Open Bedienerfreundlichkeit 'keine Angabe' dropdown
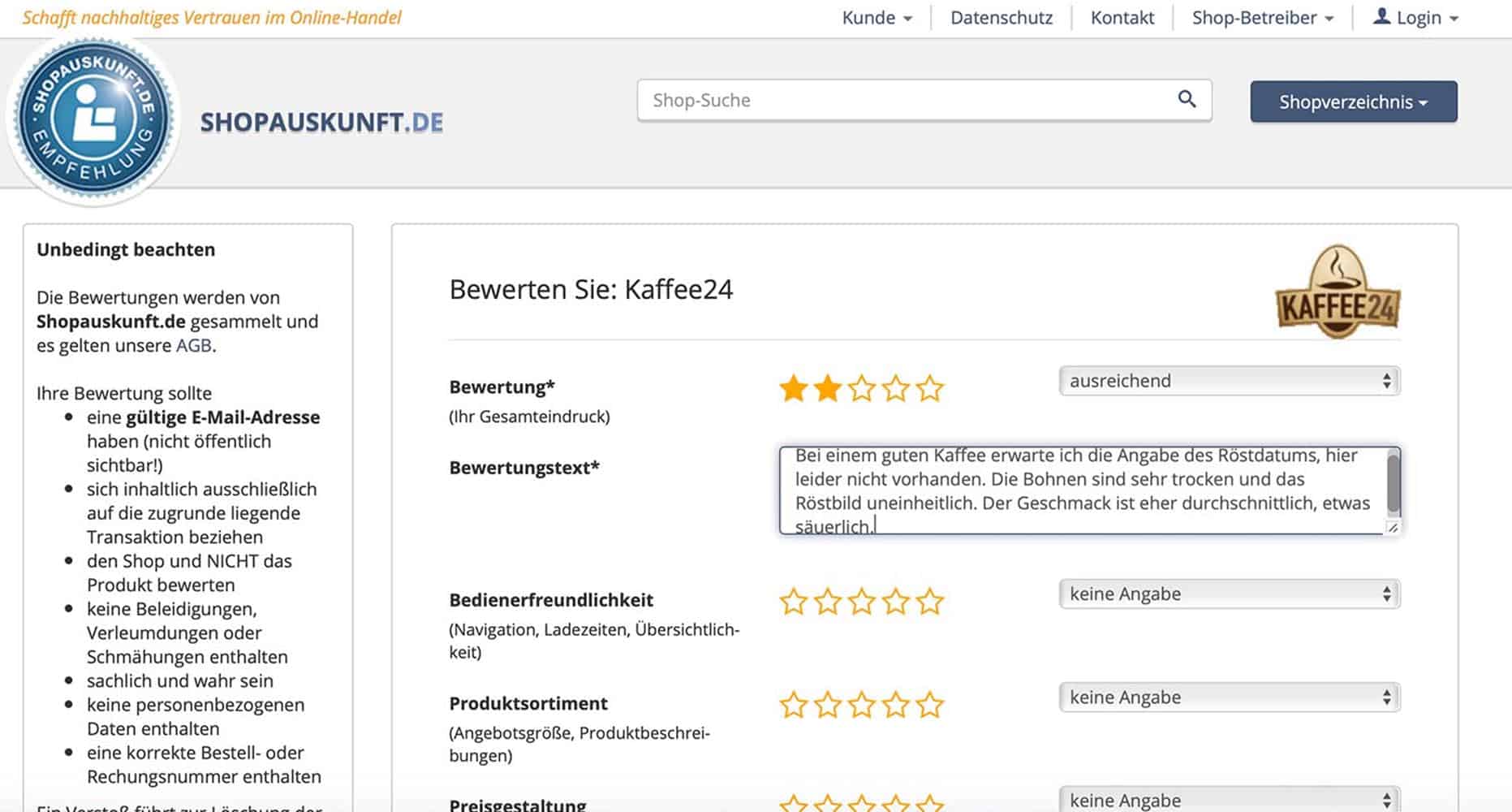This screenshot has width=1512, height=812. (x=1229, y=594)
